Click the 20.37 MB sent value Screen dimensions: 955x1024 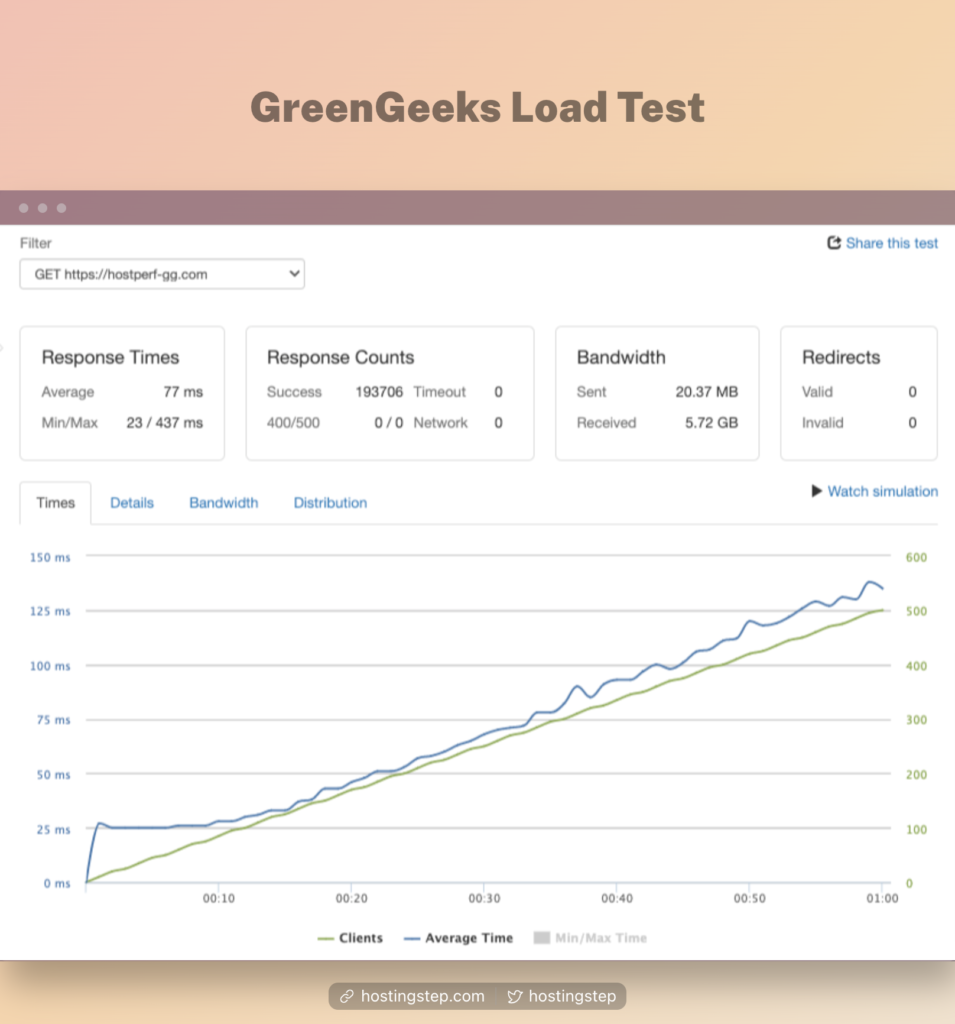tap(707, 392)
